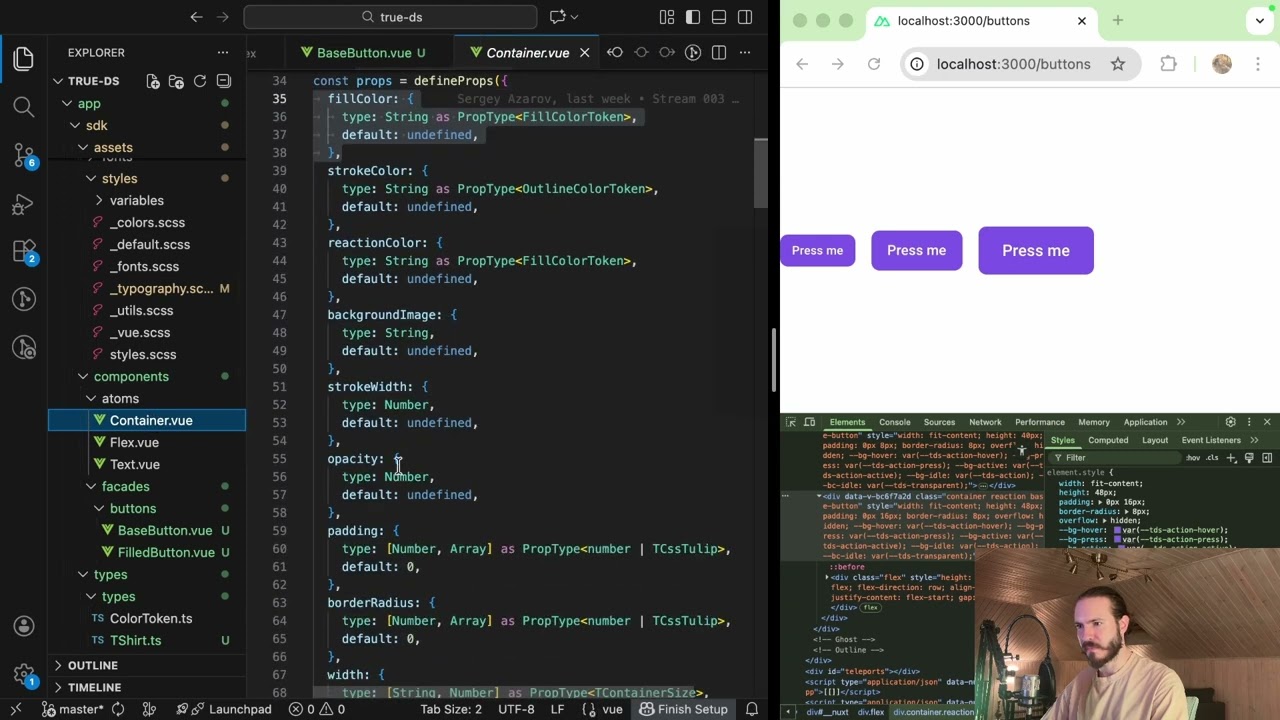The image size is (1280, 720).
Task: Open the Layout tab in styles pane
Action: (1155, 440)
